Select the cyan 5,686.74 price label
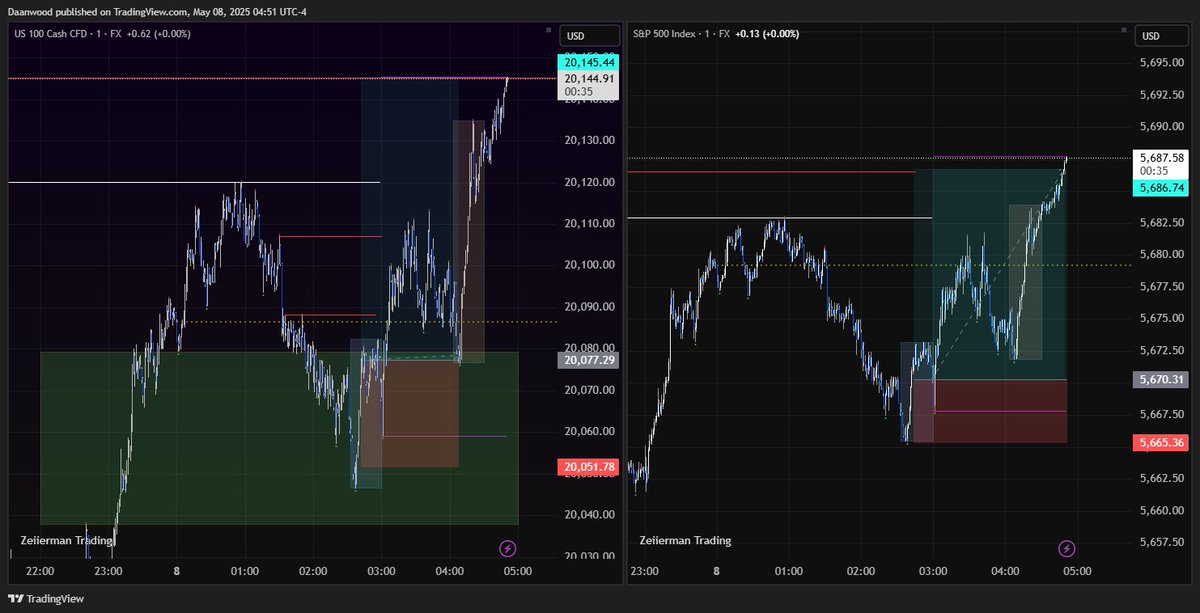1200x613 pixels. [x=1161, y=188]
